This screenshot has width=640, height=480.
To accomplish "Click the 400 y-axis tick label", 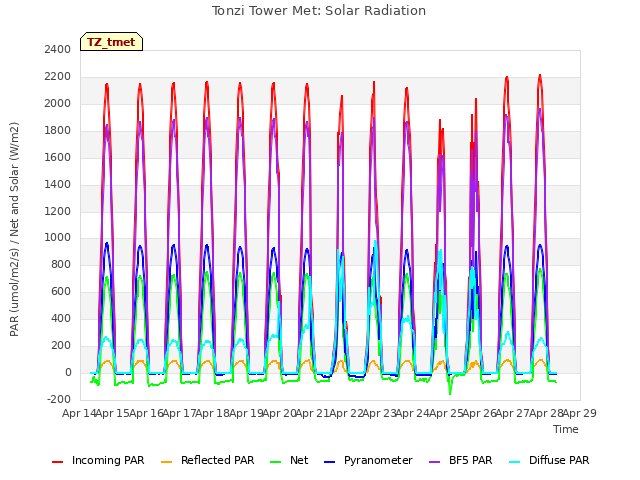I will [61, 318].
